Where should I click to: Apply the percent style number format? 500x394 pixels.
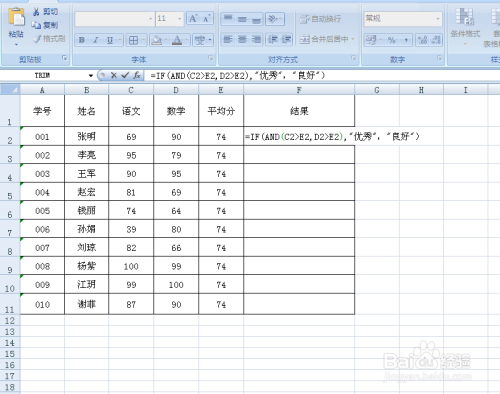(x=392, y=40)
